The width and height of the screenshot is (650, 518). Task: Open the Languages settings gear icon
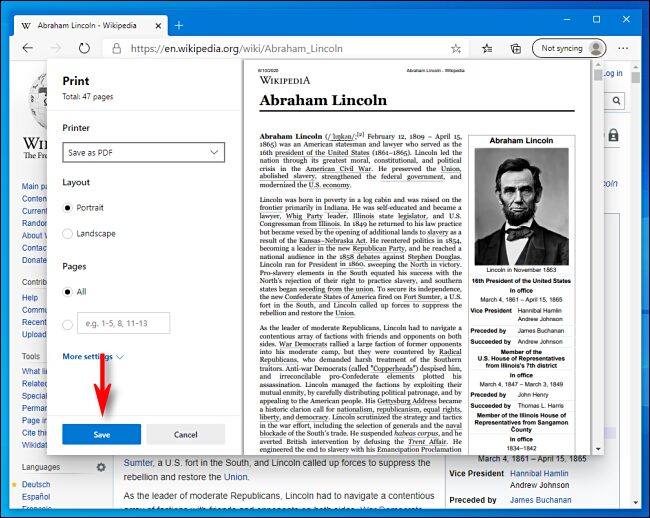[x=101, y=467]
